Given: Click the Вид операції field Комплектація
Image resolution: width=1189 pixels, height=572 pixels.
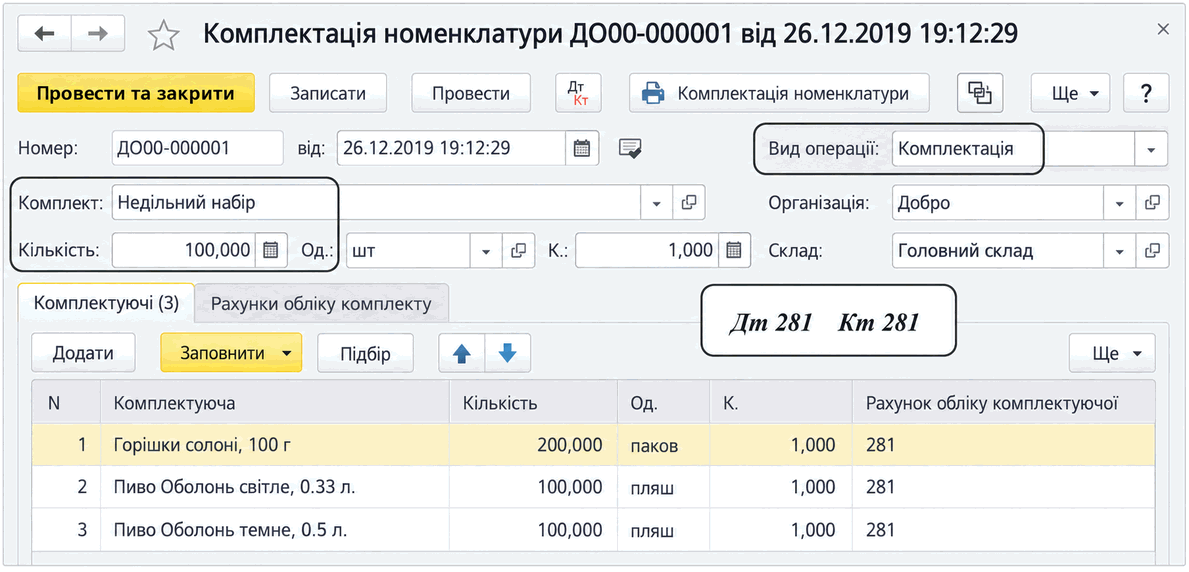Looking at the screenshot, I should (1014, 149).
